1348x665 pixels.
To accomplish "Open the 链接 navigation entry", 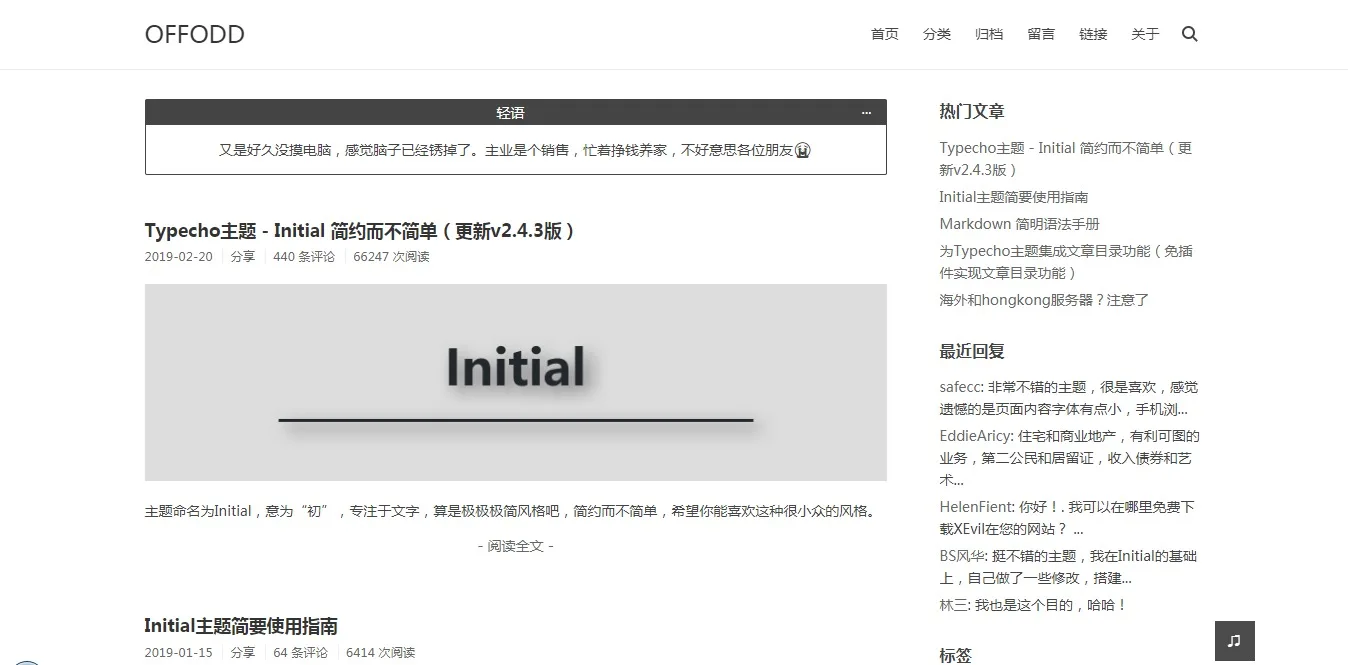I will (1093, 33).
